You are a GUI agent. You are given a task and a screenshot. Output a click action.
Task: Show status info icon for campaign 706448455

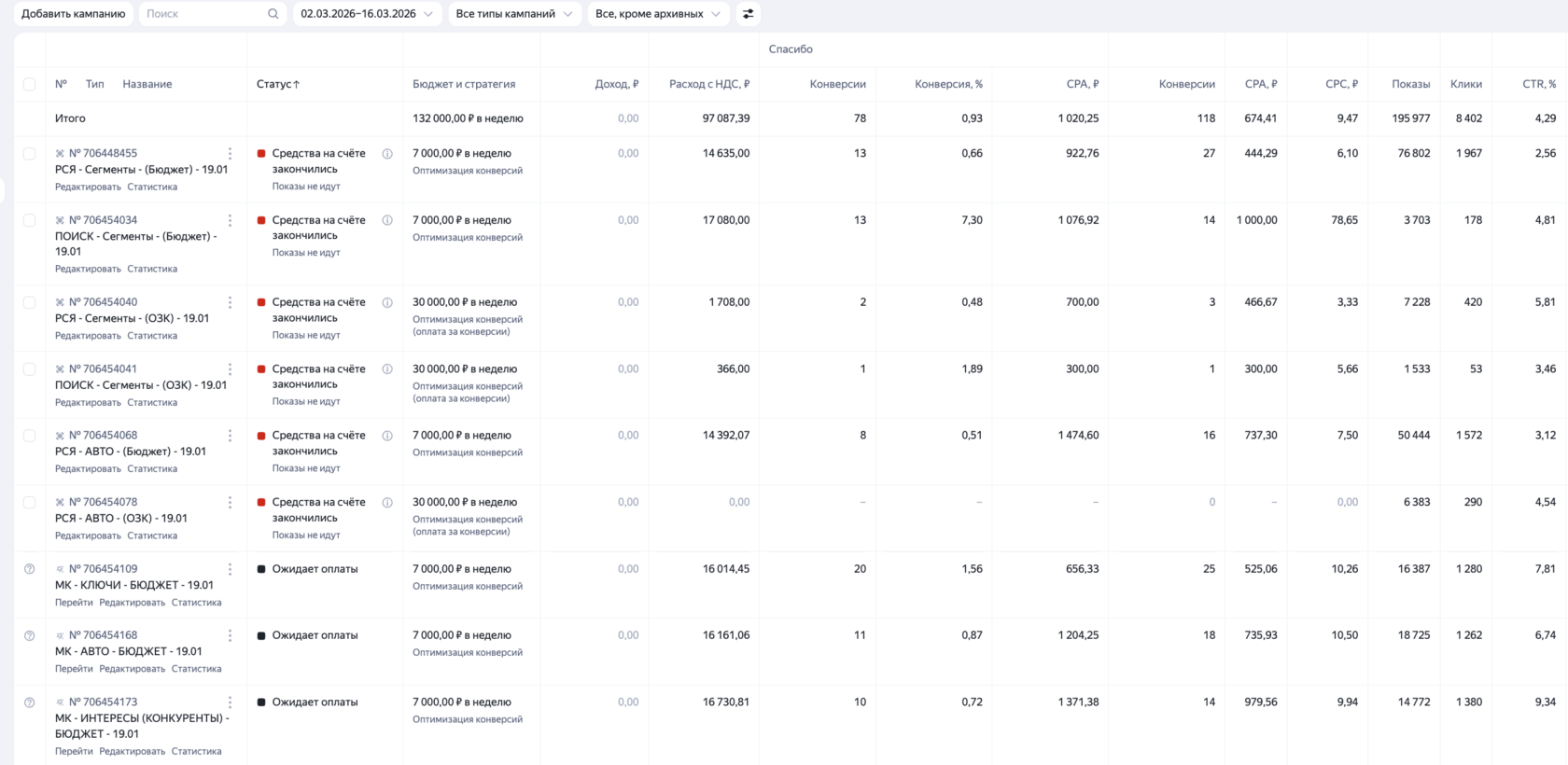tap(387, 154)
